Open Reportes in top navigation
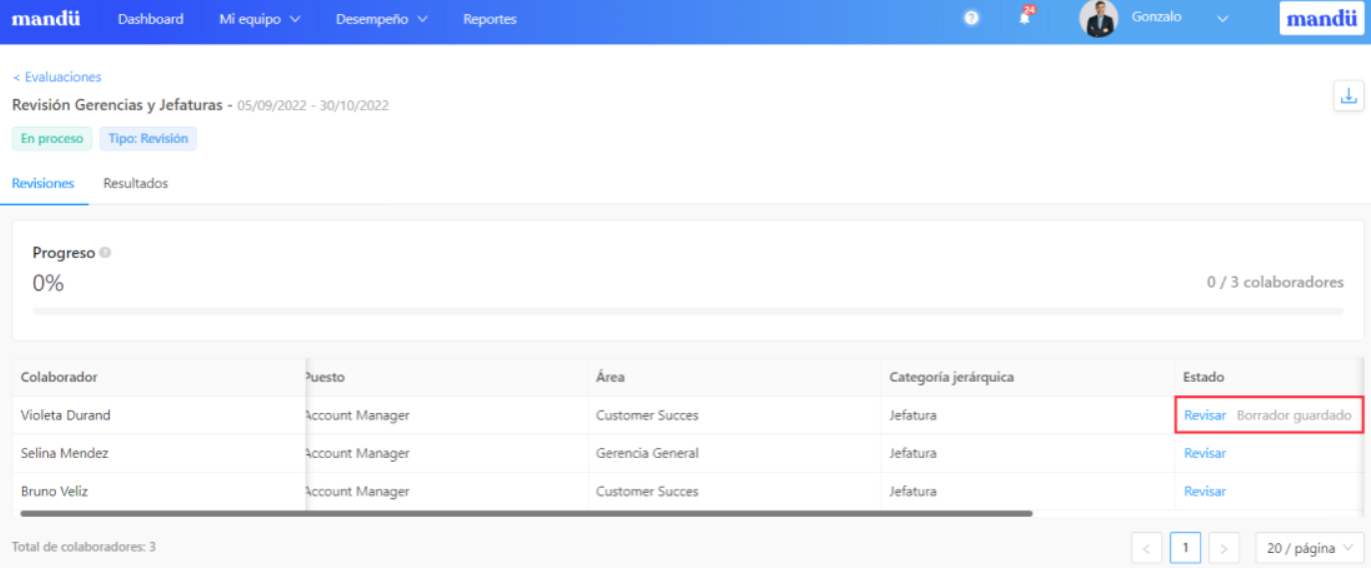 click(490, 19)
